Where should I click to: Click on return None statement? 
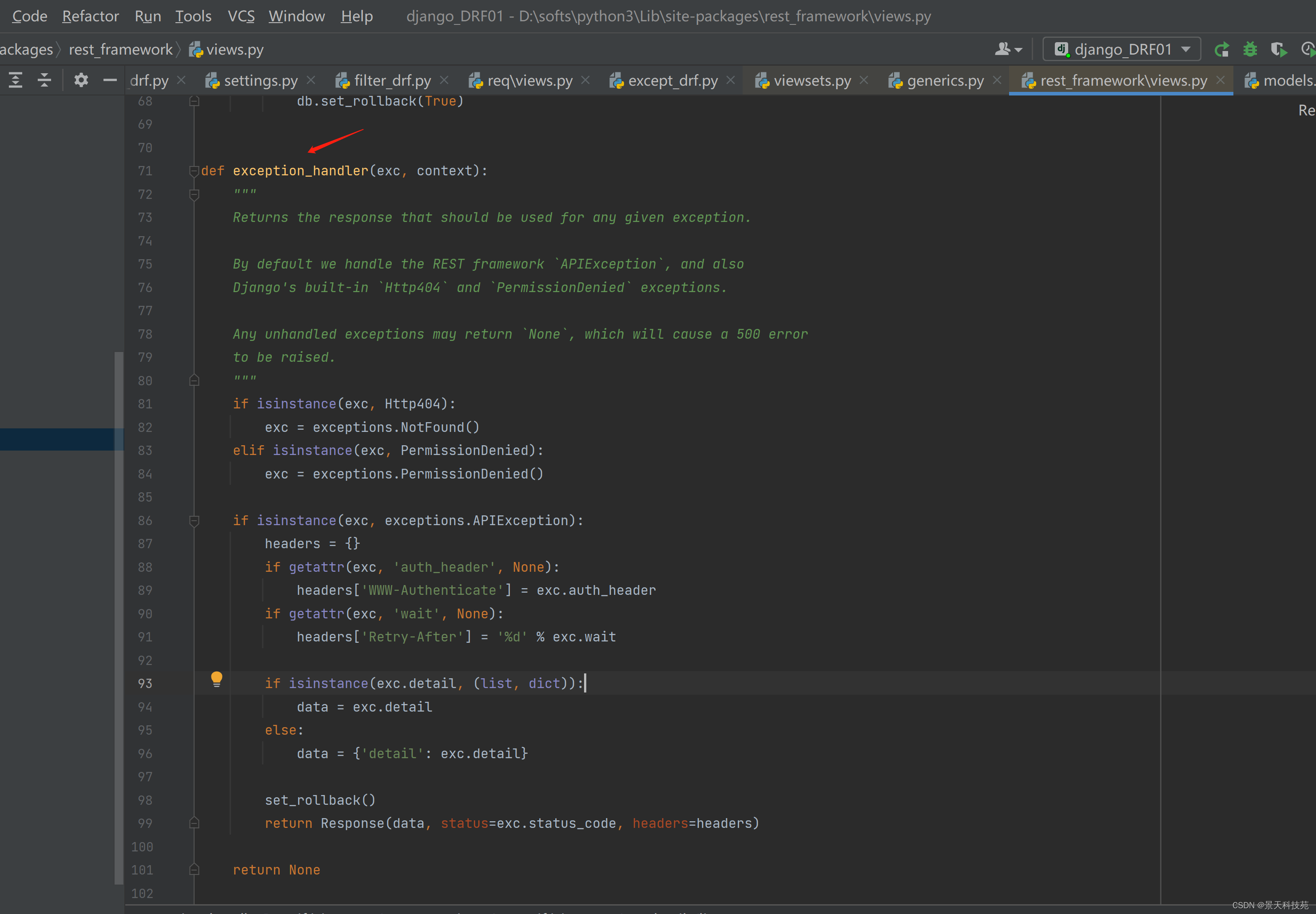pyautogui.click(x=276, y=870)
